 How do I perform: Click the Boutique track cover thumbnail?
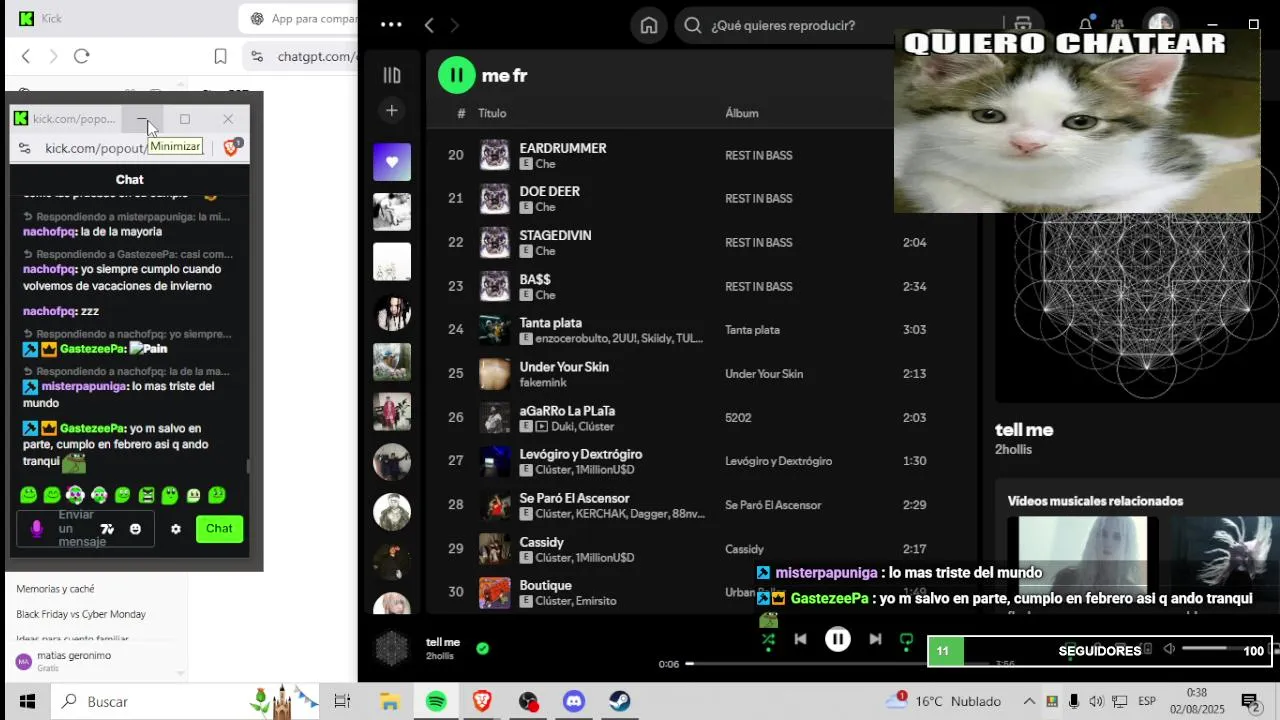[495, 593]
